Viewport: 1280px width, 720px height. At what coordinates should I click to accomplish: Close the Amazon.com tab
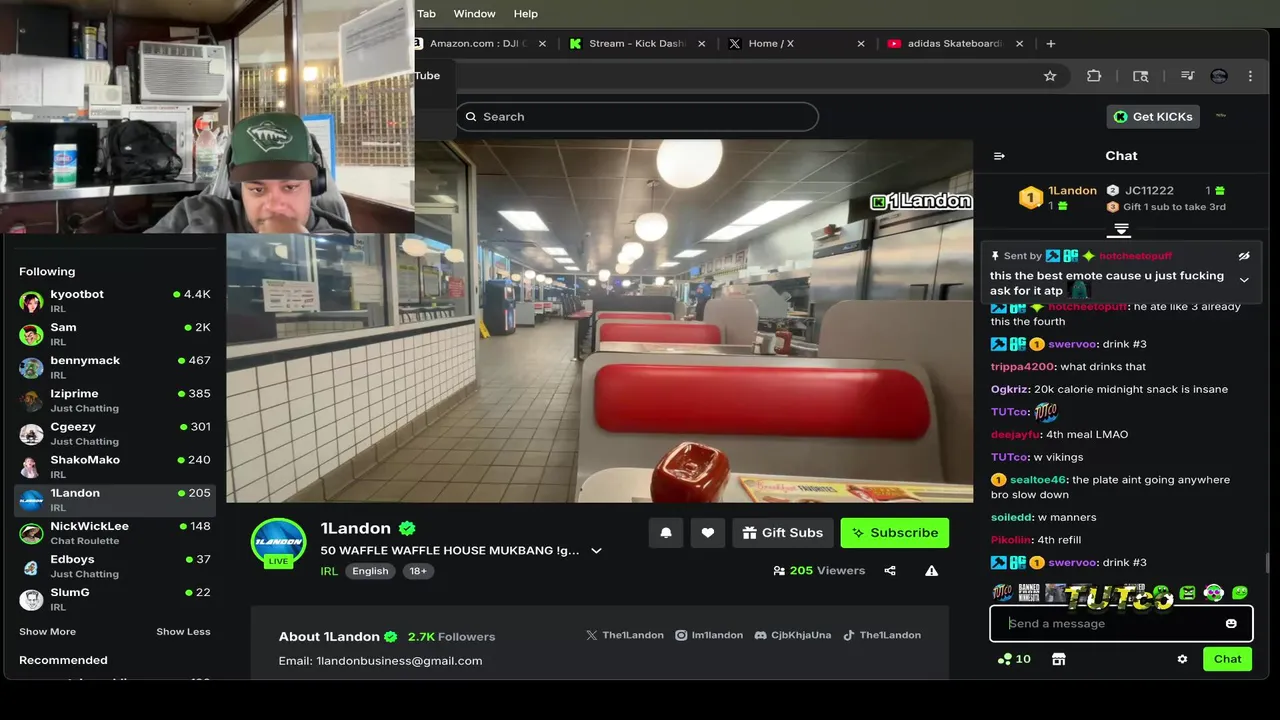(543, 44)
